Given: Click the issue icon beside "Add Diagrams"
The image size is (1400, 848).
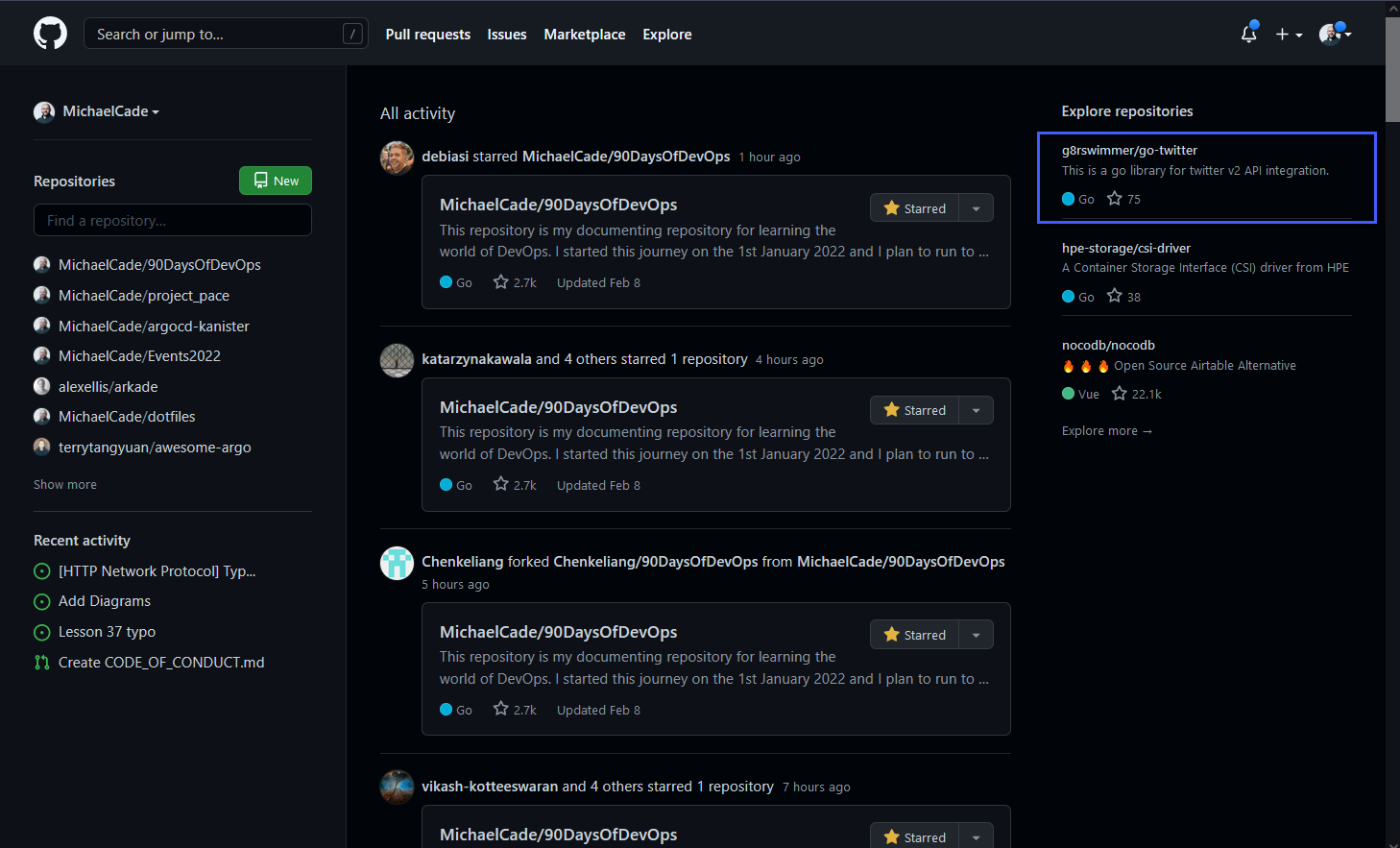Looking at the screenshot, I should [x=41, y=601].
